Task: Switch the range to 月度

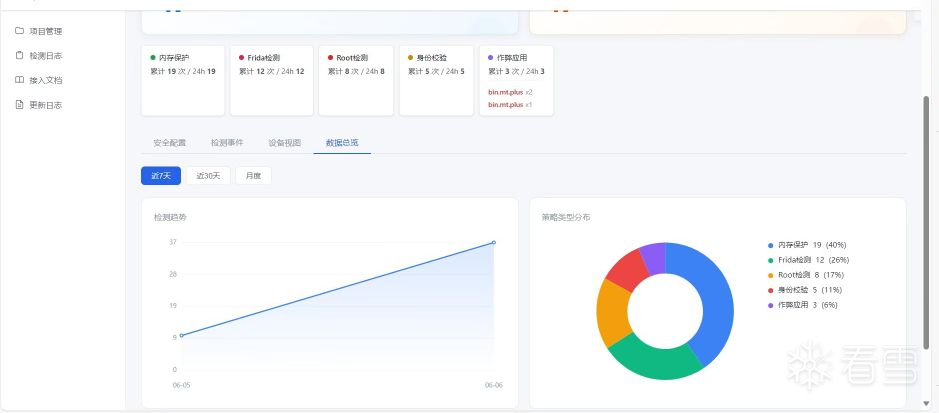Action: (x=253, y=176)
